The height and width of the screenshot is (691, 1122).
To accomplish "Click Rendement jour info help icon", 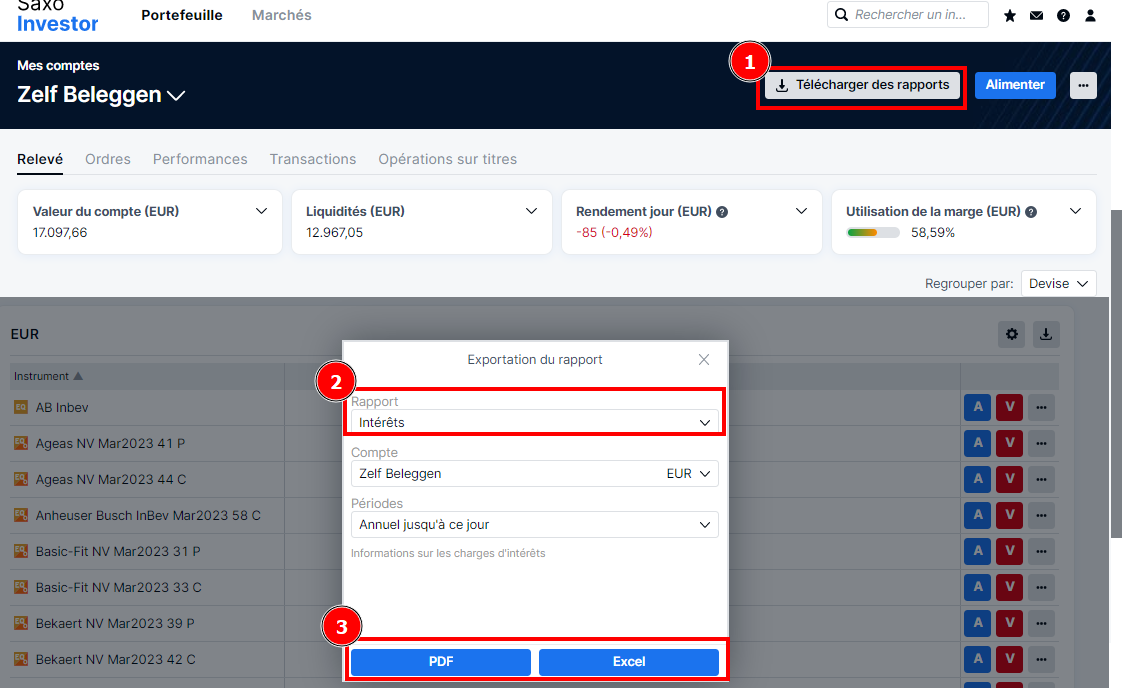I will 722,212.
